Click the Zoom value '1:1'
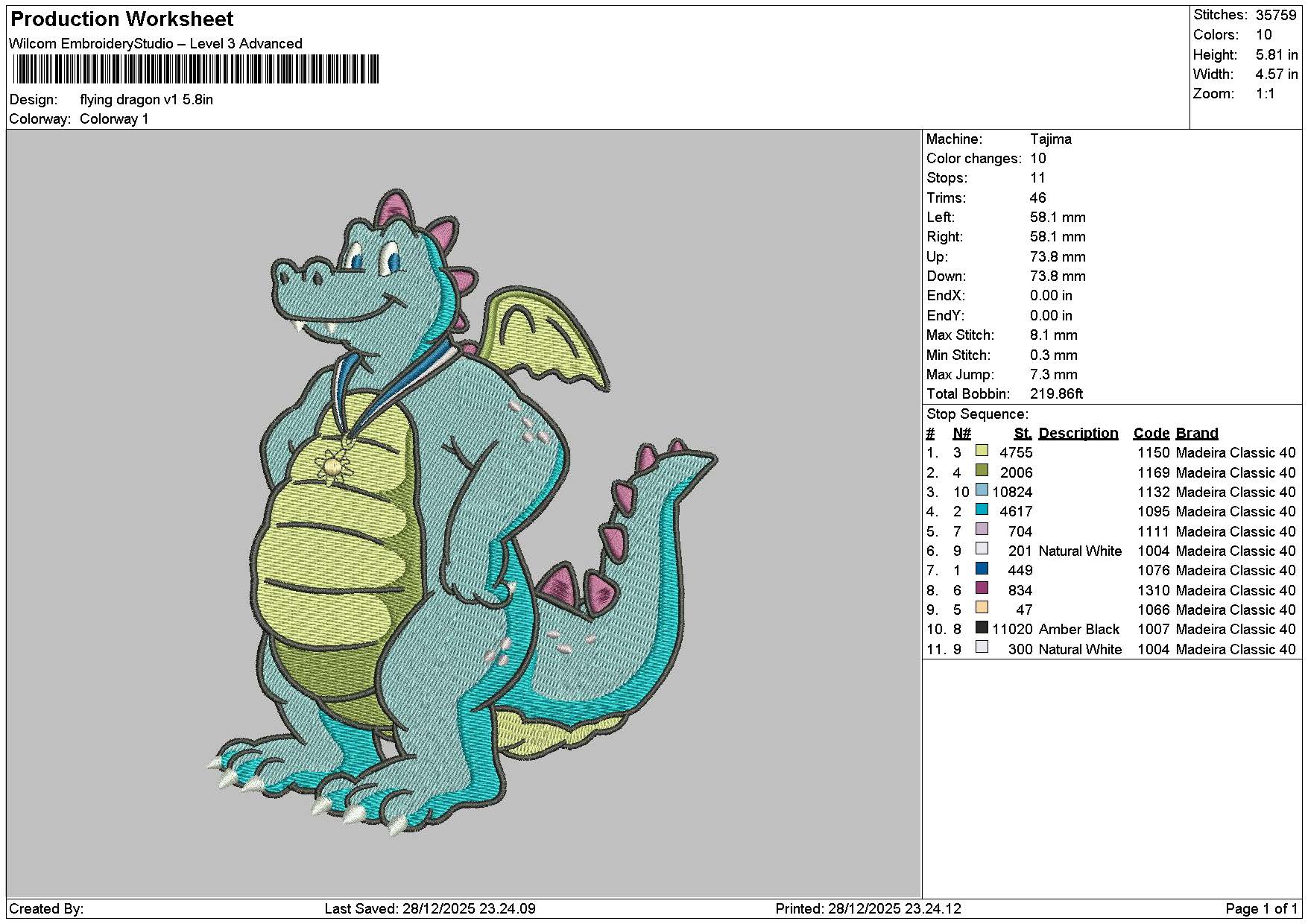This screenshot has width=1308, height=924. [1265, 94]
